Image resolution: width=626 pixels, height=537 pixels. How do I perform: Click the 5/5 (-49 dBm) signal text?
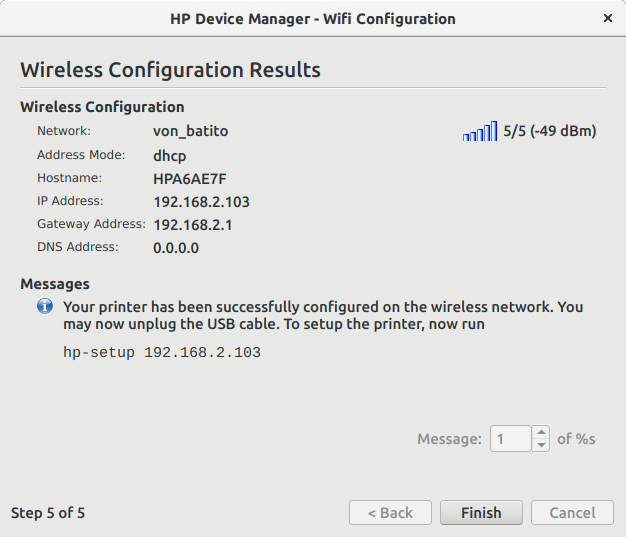point(550,131)
